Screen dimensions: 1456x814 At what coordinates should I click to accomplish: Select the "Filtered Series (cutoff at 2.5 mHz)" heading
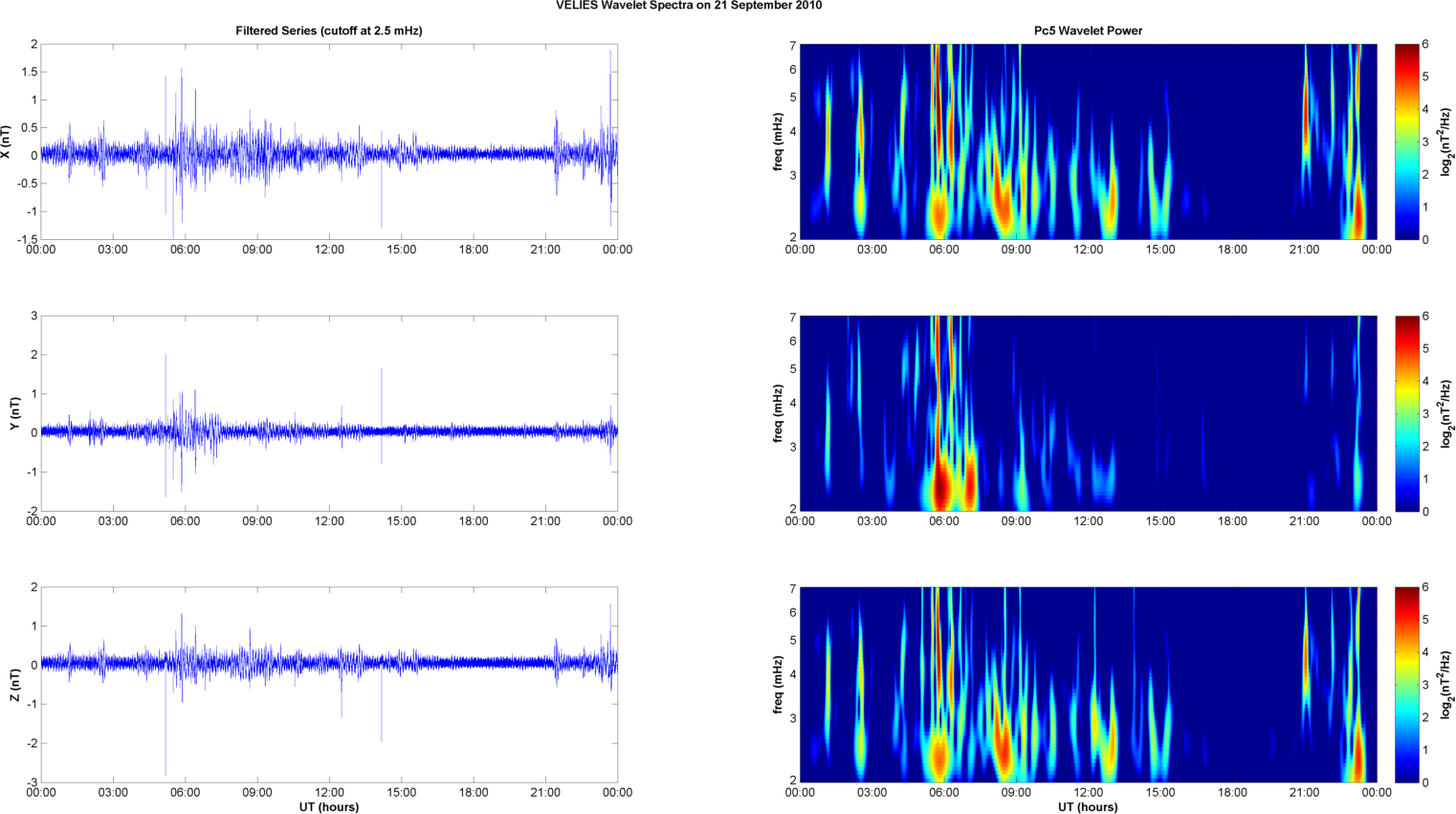[x=329, y=31]
